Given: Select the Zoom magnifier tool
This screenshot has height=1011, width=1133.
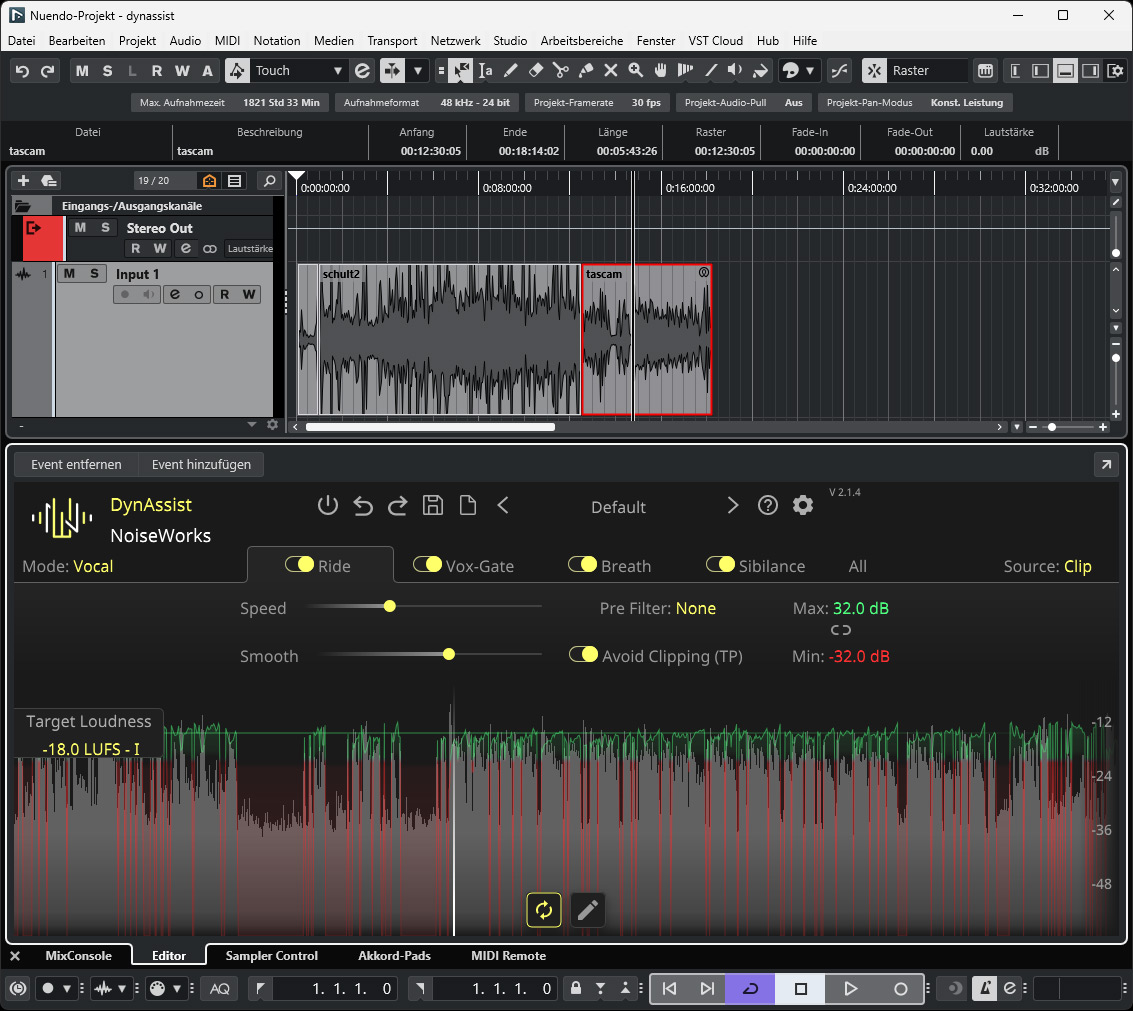Looking at the screenshot, I should coord(636,71).
